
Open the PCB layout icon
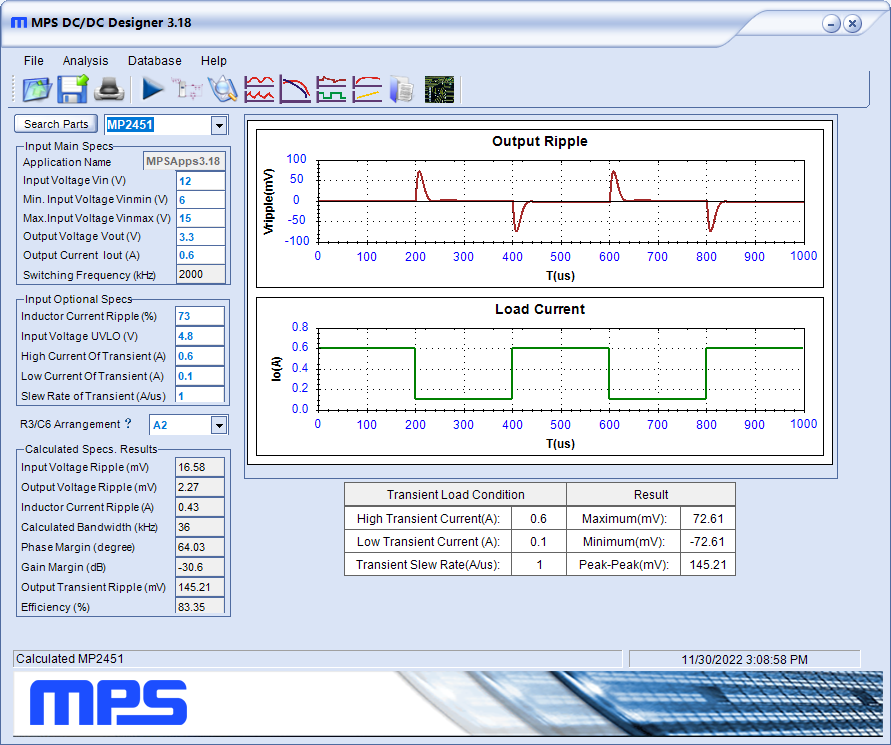pyautogui.click(x=440, y=89)
